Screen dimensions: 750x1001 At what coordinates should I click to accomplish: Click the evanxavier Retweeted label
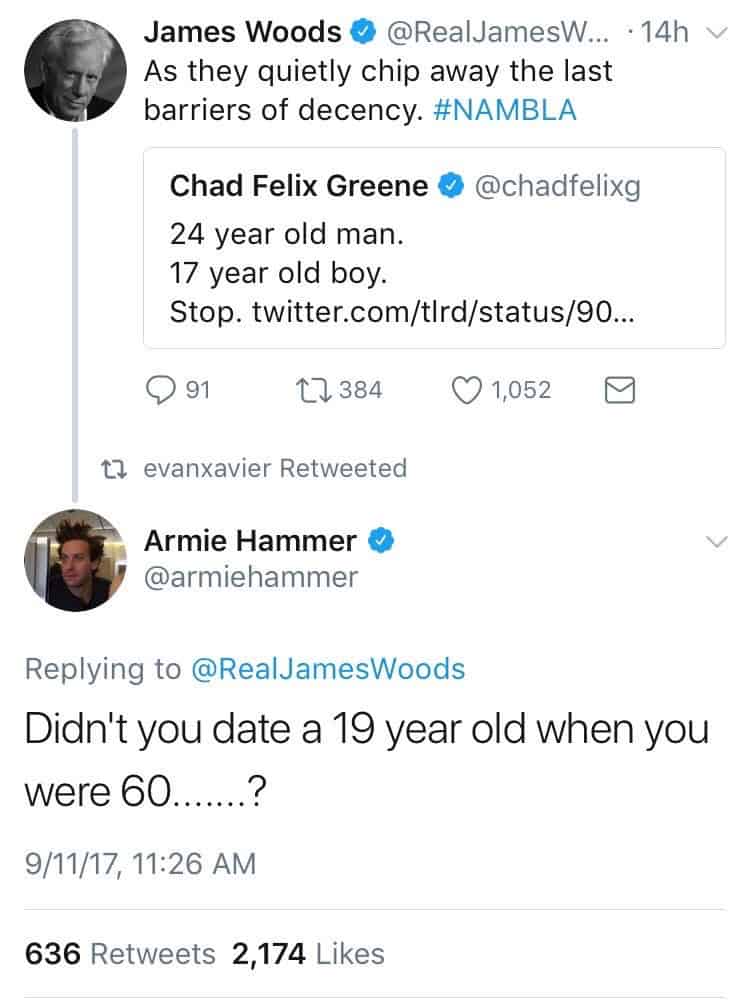tap(275, 468)
